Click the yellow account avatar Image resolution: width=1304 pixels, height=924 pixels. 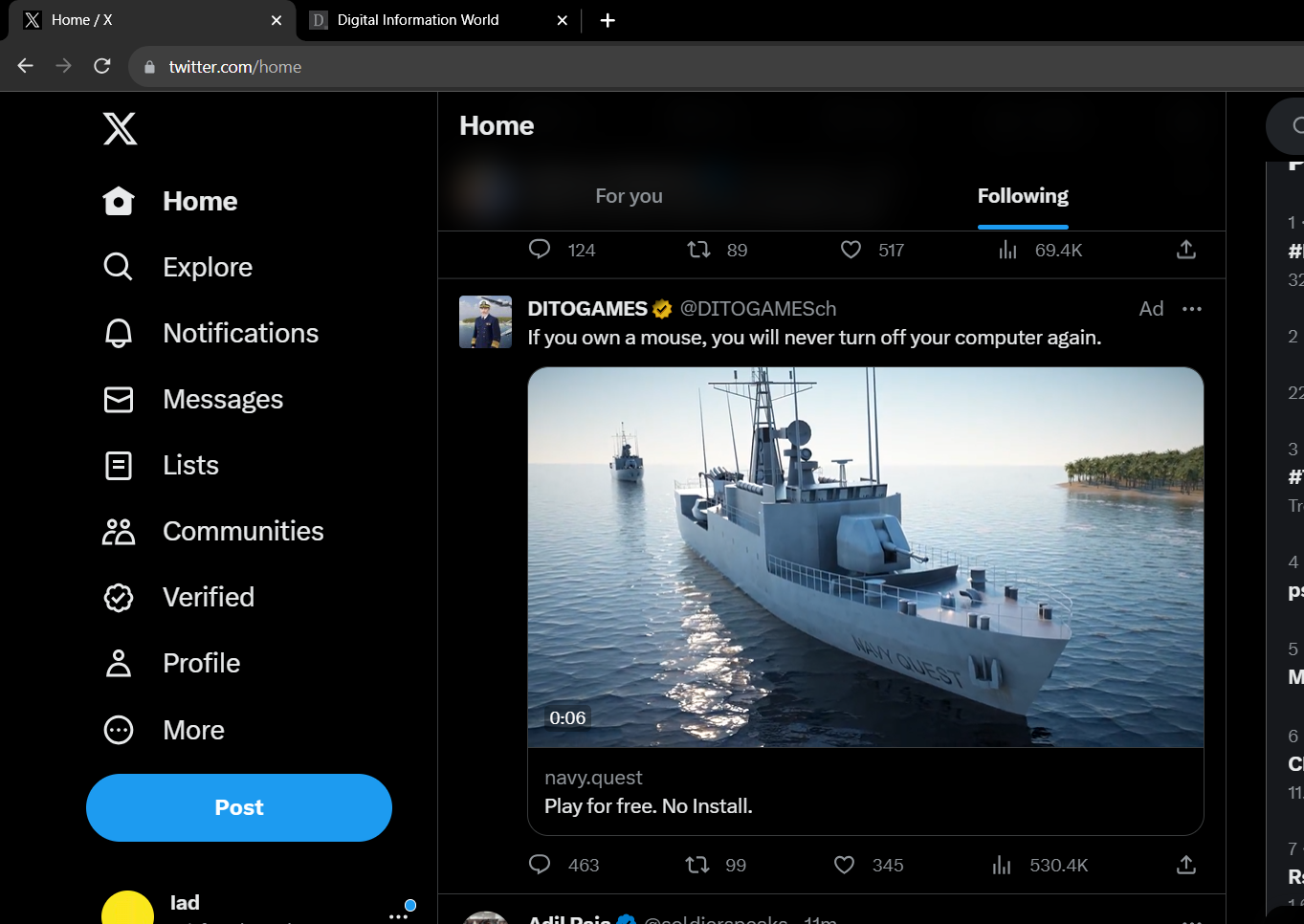point(127,909)
